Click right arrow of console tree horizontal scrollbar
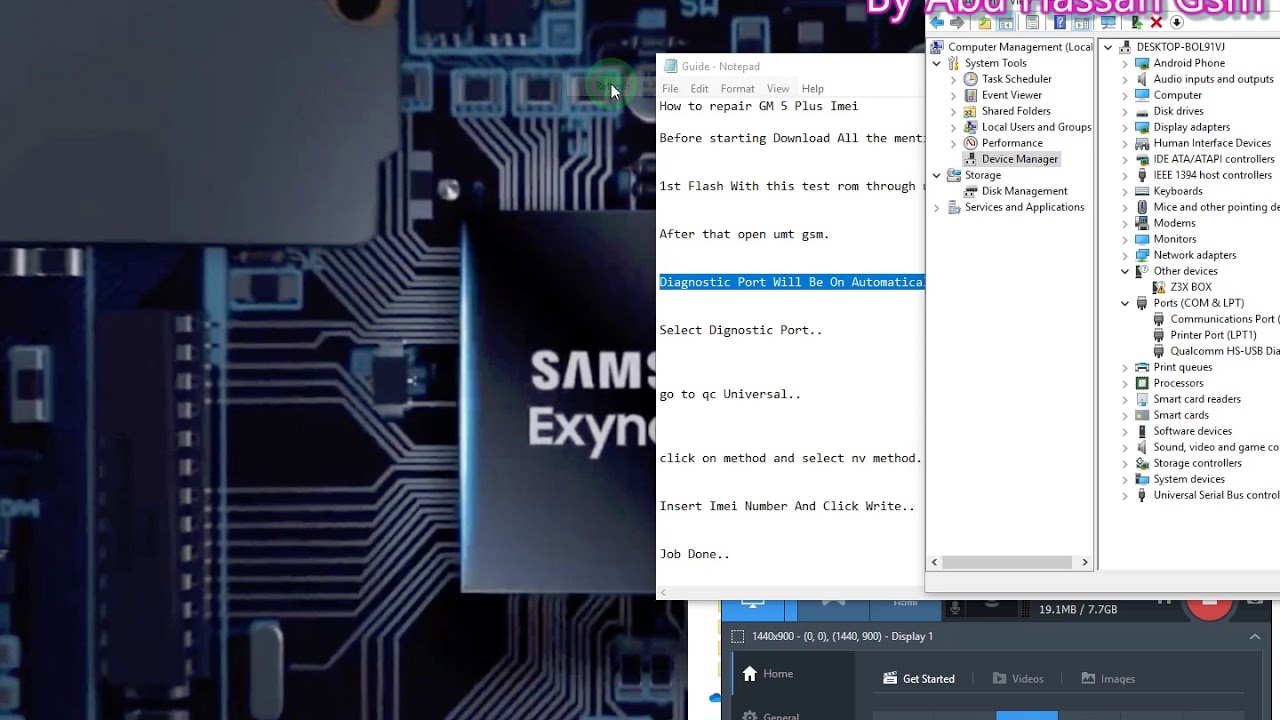The image size is (1280, 720). click(x=1085, y=562)
